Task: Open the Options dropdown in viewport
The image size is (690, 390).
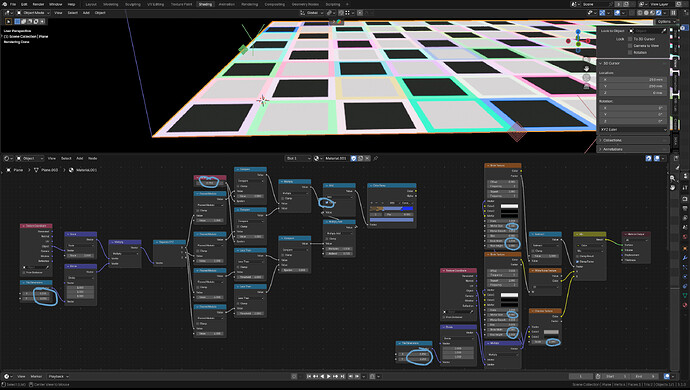Action: (x=666, y=21)
